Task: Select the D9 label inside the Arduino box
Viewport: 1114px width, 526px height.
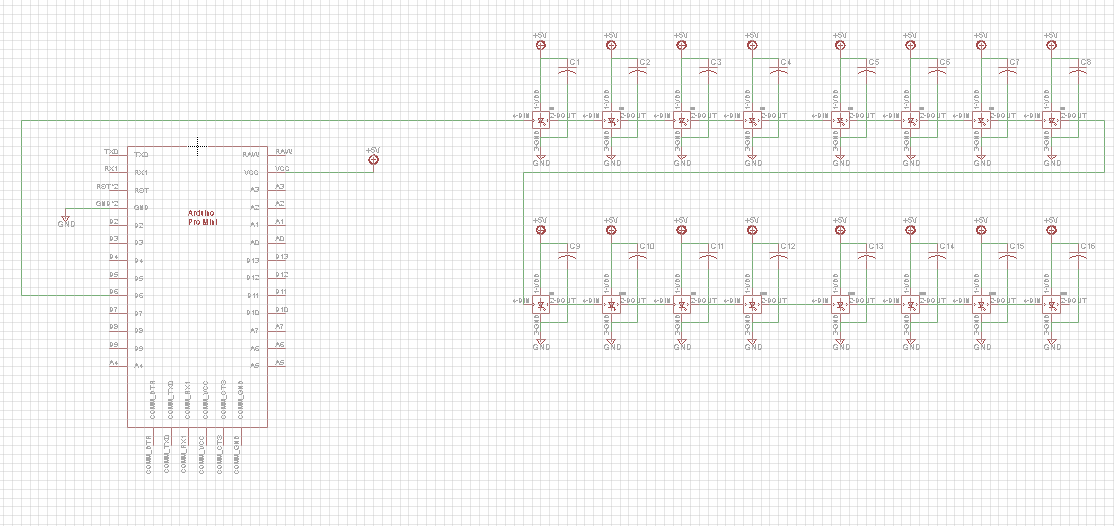Action: 139,348
